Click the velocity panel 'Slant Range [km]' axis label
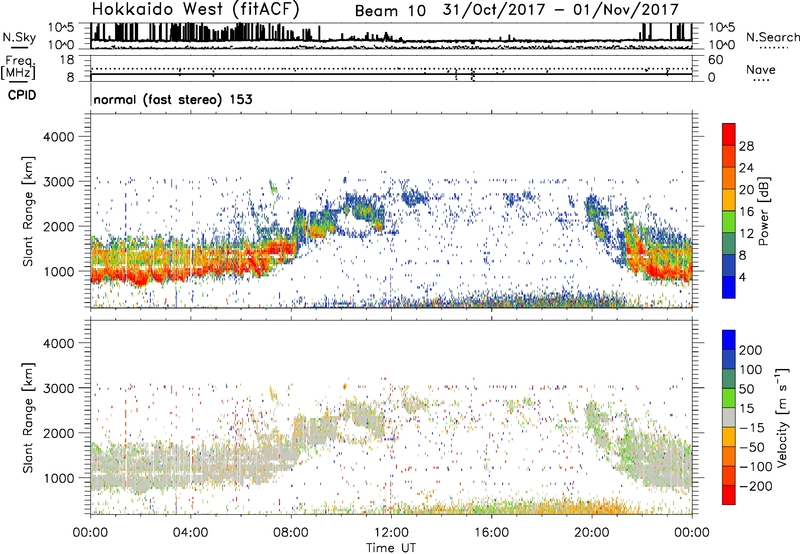 28,418
